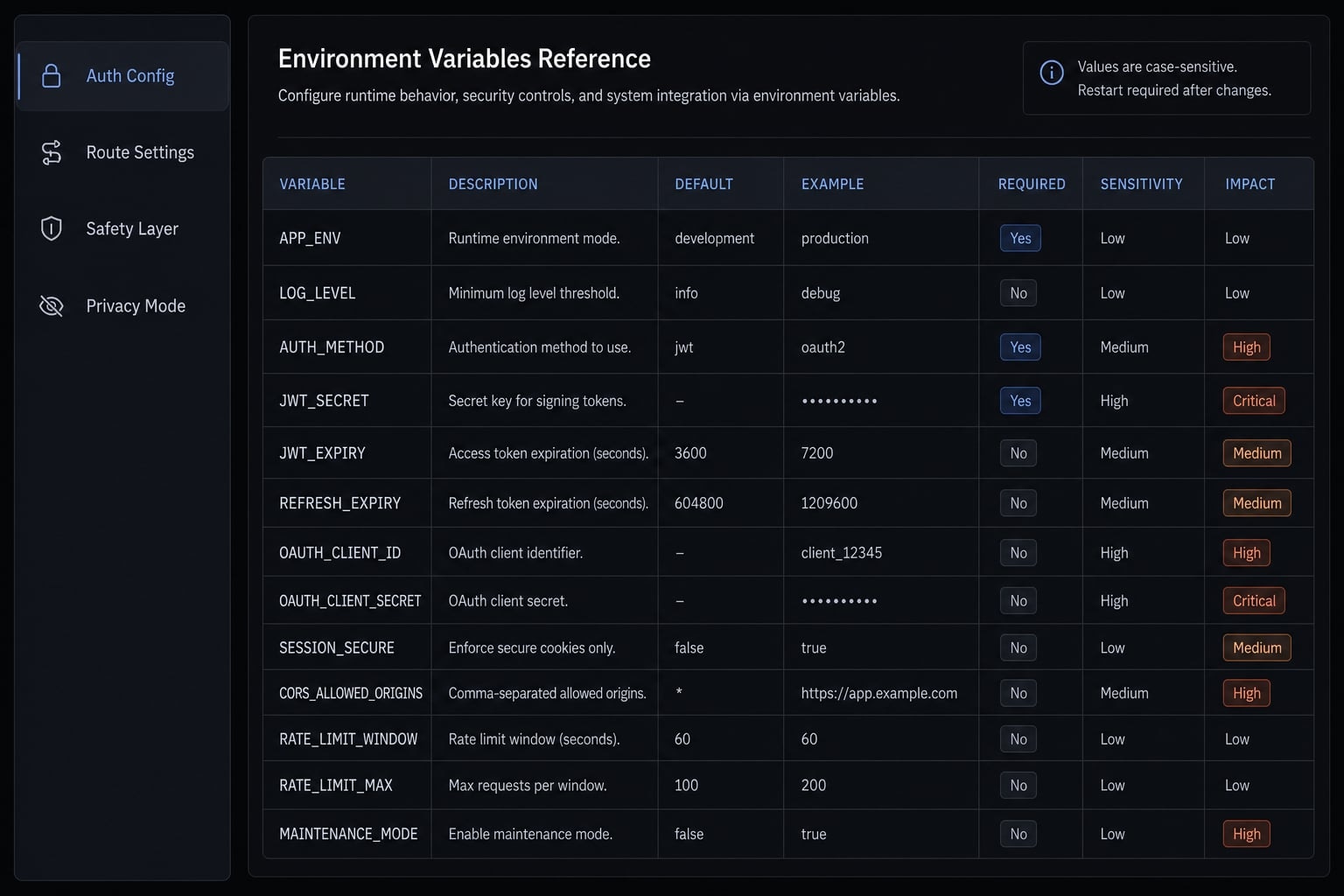The image size is (1344, 896).
Task: Click the description 'Secret key for signing tokens.'
Action: coord(537,401)
